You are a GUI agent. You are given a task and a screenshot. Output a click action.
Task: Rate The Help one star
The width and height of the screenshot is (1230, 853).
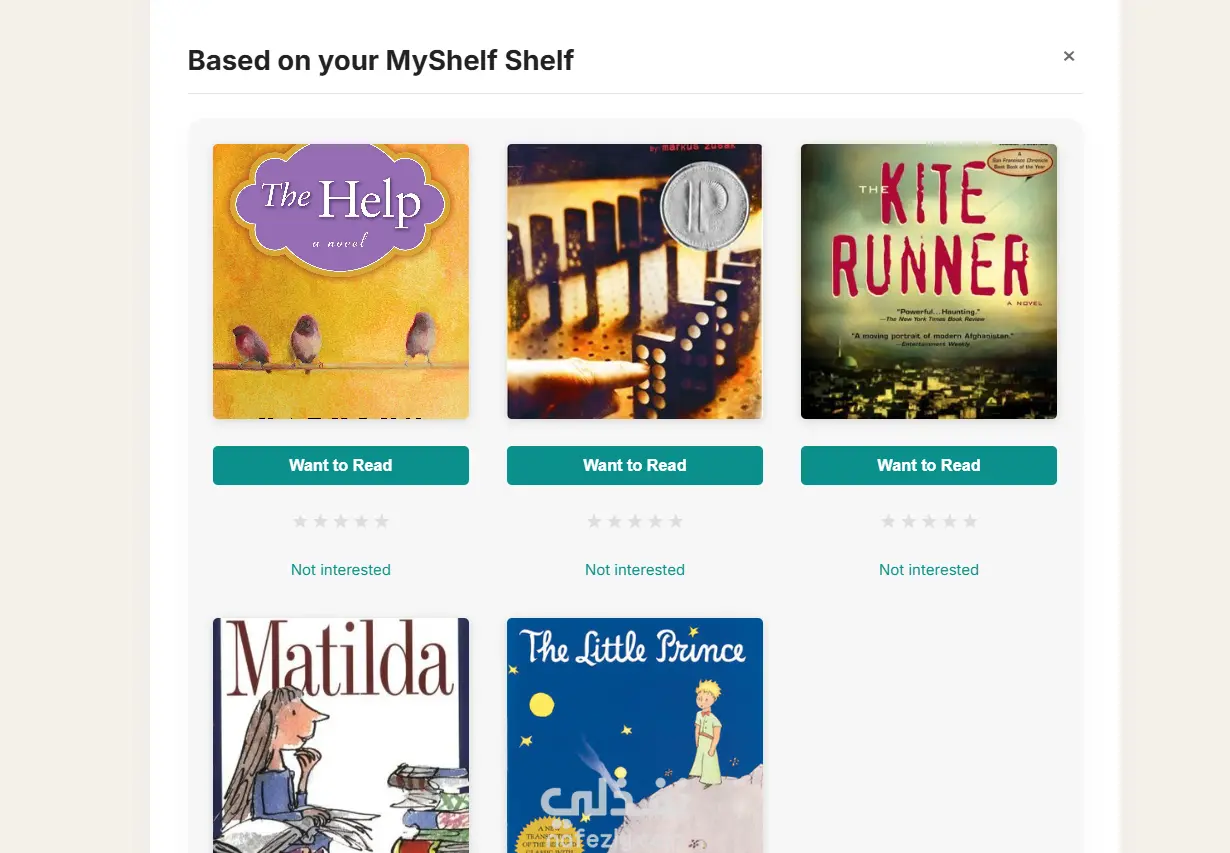pos(300,521)
